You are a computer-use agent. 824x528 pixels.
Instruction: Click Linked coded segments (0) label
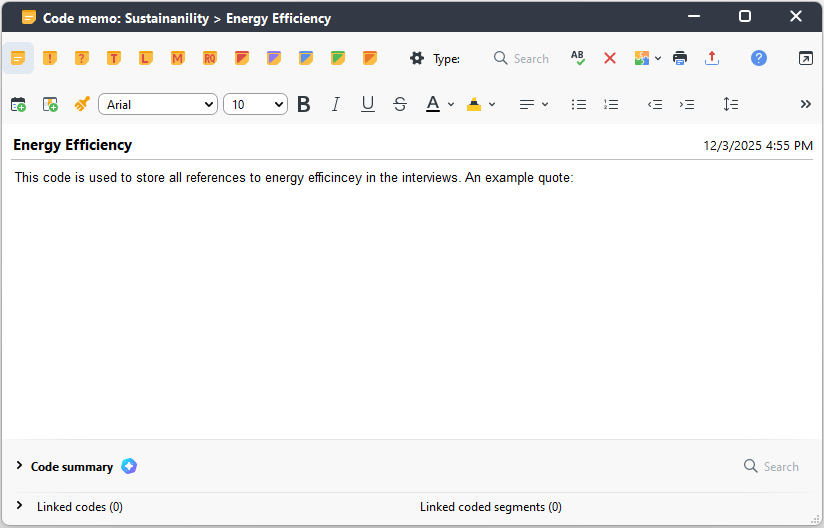point(491,507)
